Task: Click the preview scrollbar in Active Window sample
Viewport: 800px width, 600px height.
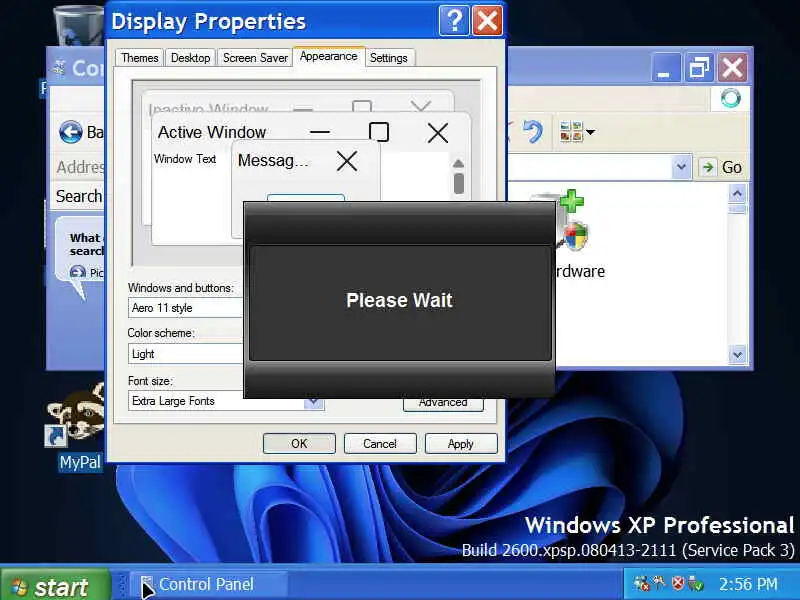Action: click(x=458, y=178)
